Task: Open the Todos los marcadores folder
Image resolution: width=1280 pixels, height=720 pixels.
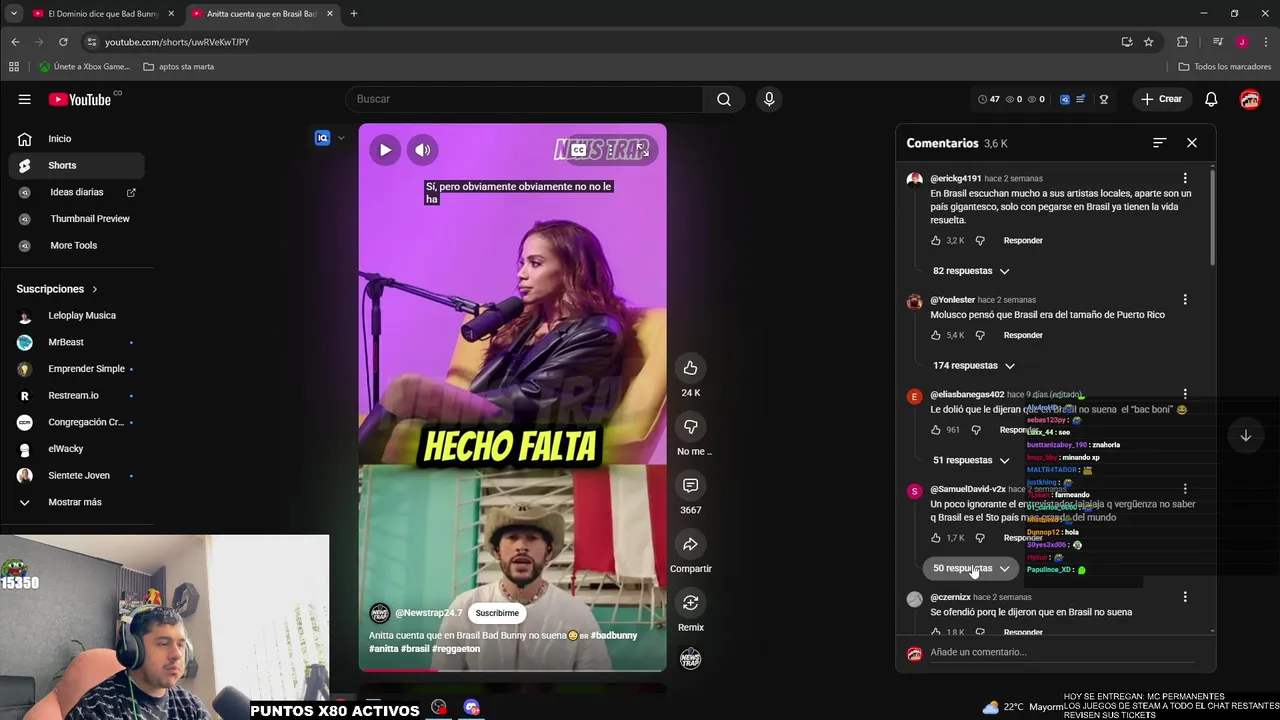Action: tap(1225, 67)
